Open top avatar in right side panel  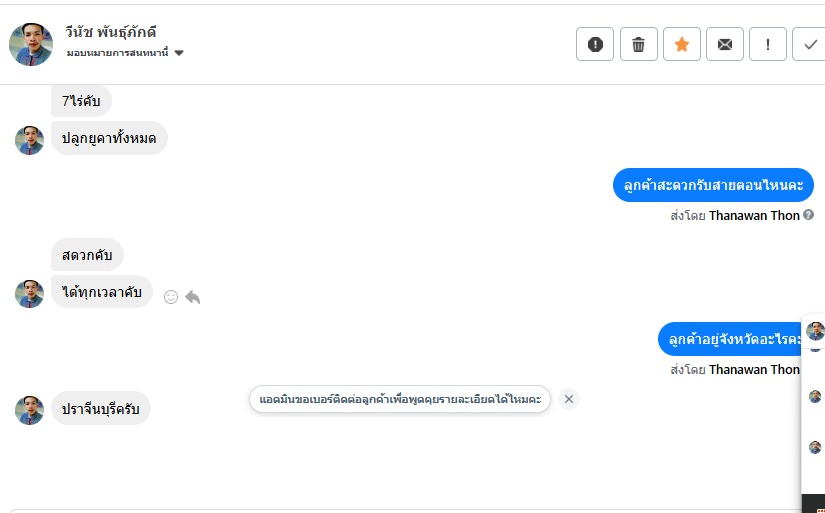815,331
